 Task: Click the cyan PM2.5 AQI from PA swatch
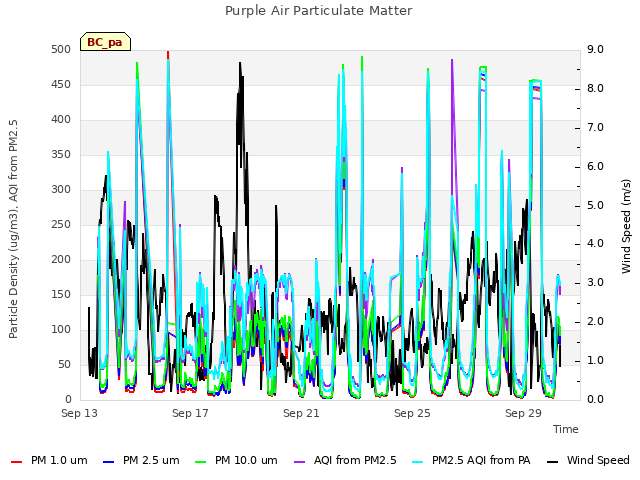pos(418,462)
